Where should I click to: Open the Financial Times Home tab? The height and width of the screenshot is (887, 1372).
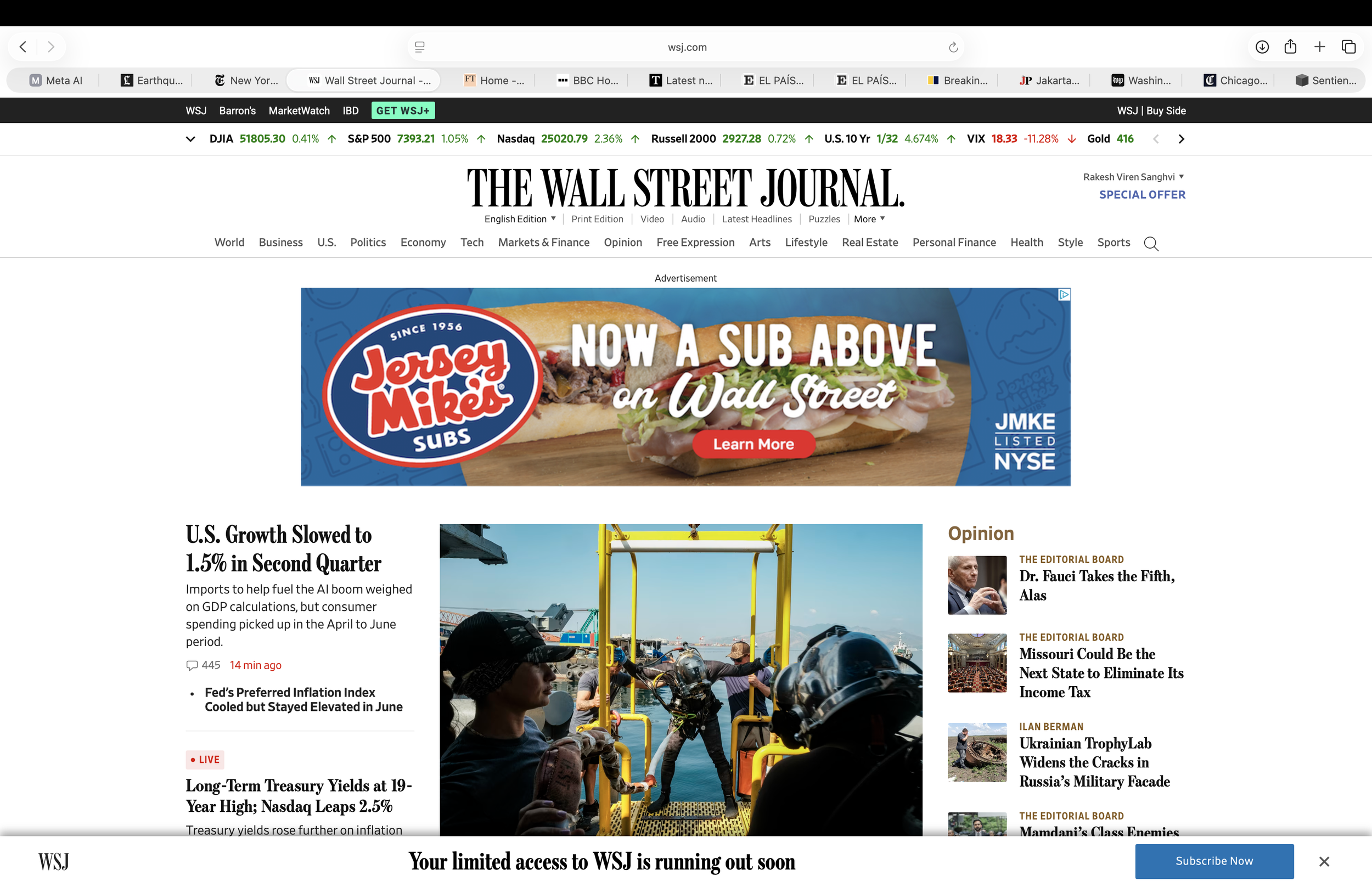click(494, 80)
